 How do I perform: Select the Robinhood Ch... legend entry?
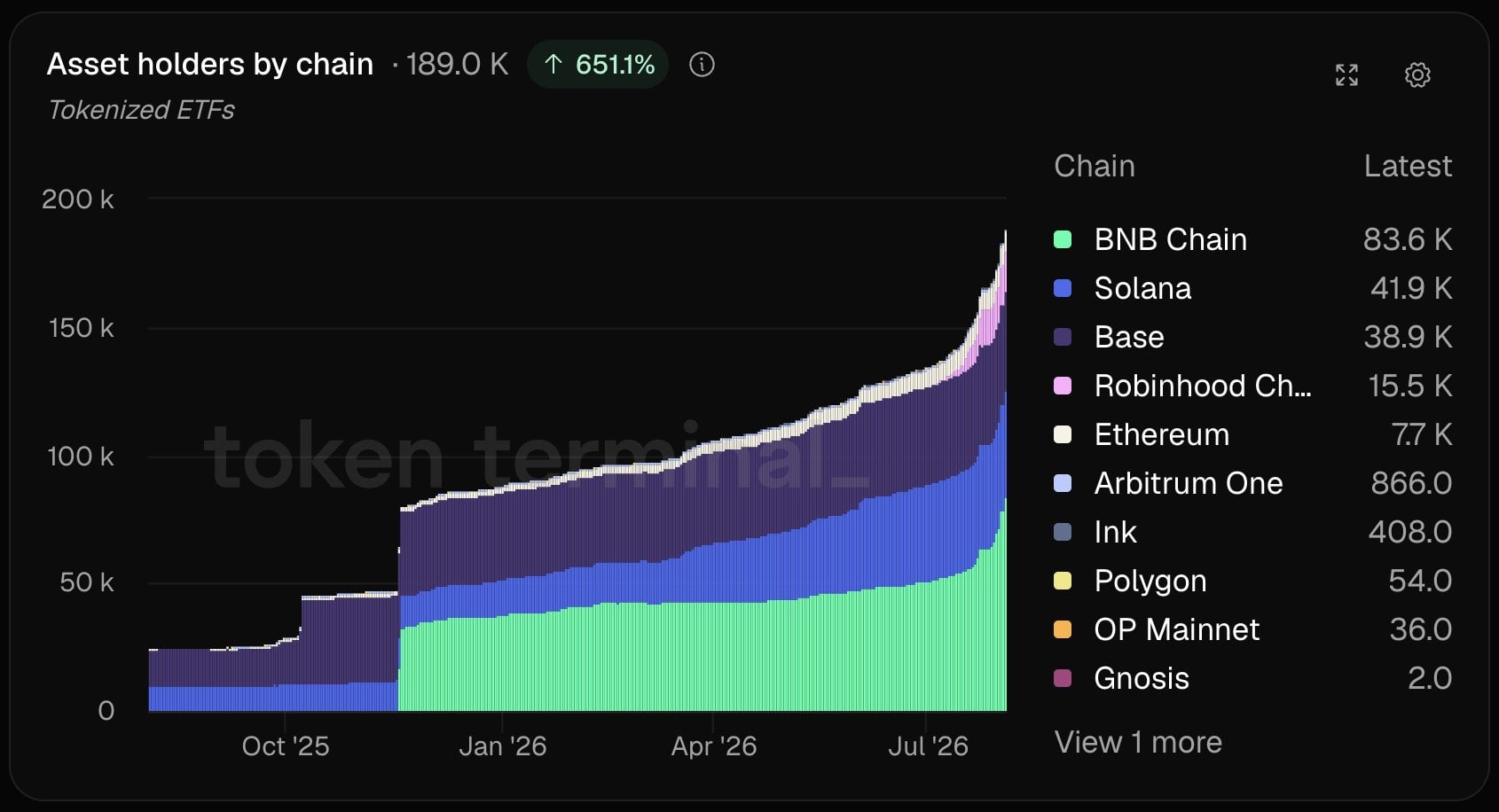pyautogui.click(x=1252, y=386)
